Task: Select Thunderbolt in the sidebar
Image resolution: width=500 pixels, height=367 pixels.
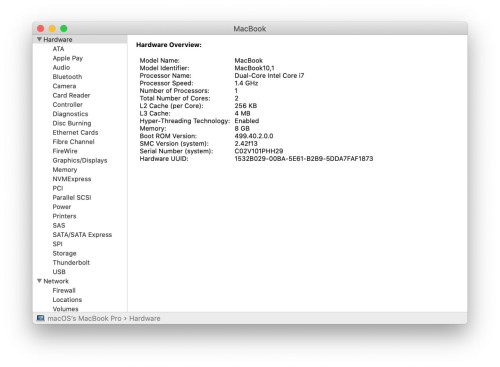Action: [x=71, y=263]
